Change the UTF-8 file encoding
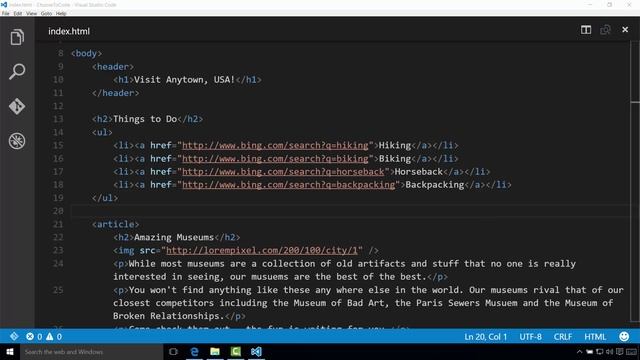 (530, 337)
